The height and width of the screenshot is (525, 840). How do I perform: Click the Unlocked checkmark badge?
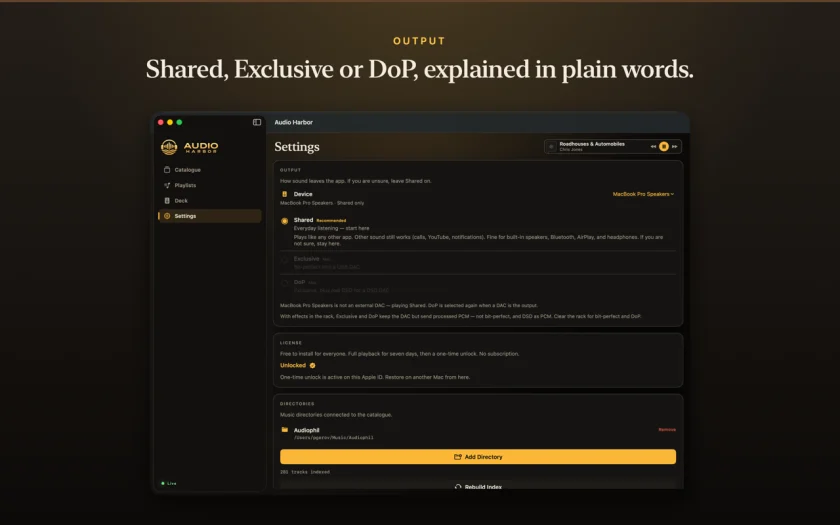(x=312, y=365)
